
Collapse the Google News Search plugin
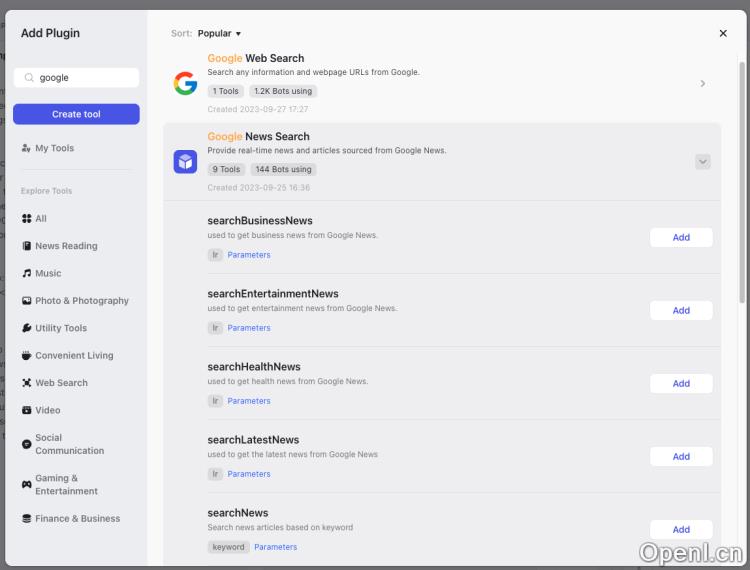point(702,162)
